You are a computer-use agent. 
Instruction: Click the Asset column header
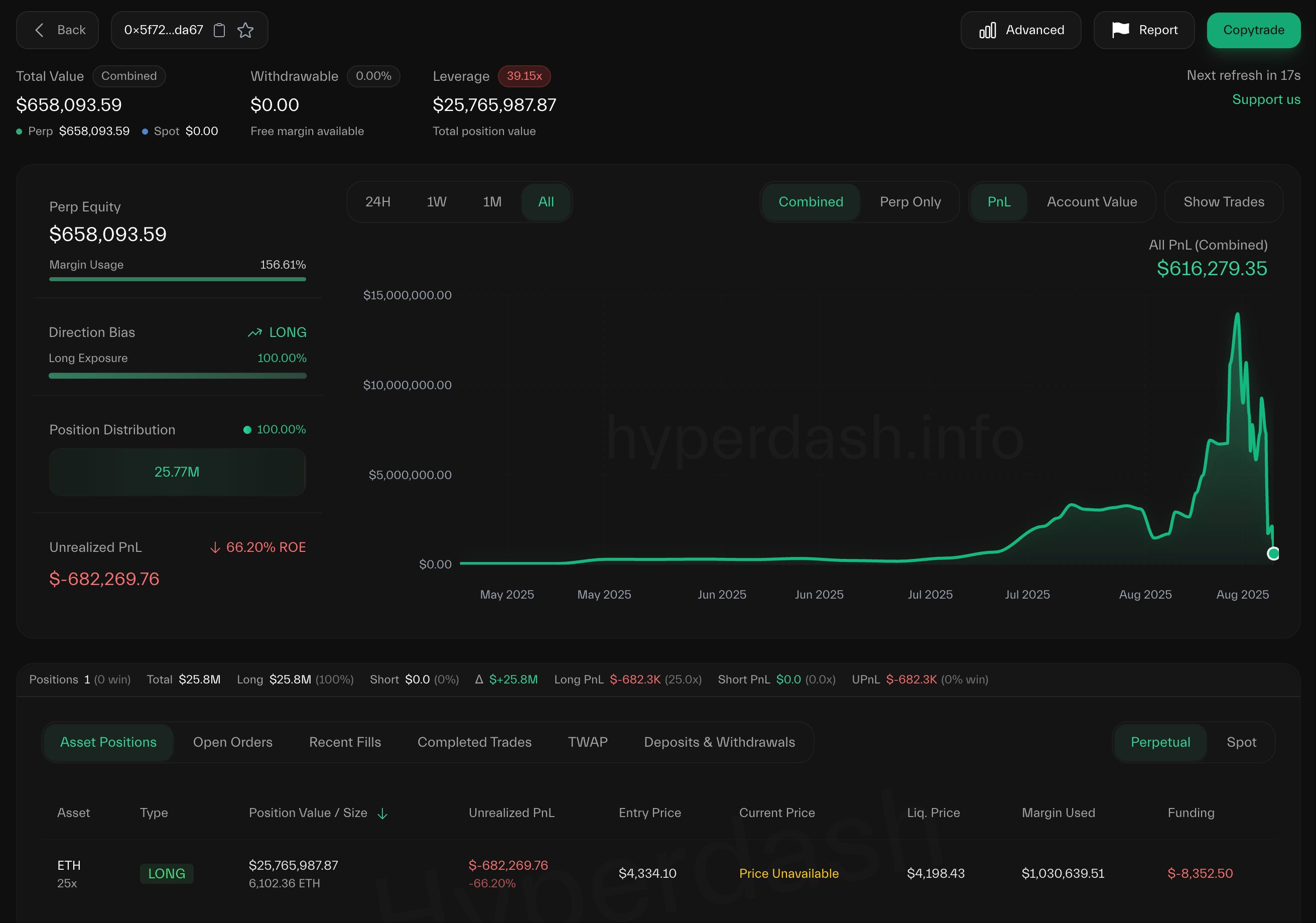point(73,813)
